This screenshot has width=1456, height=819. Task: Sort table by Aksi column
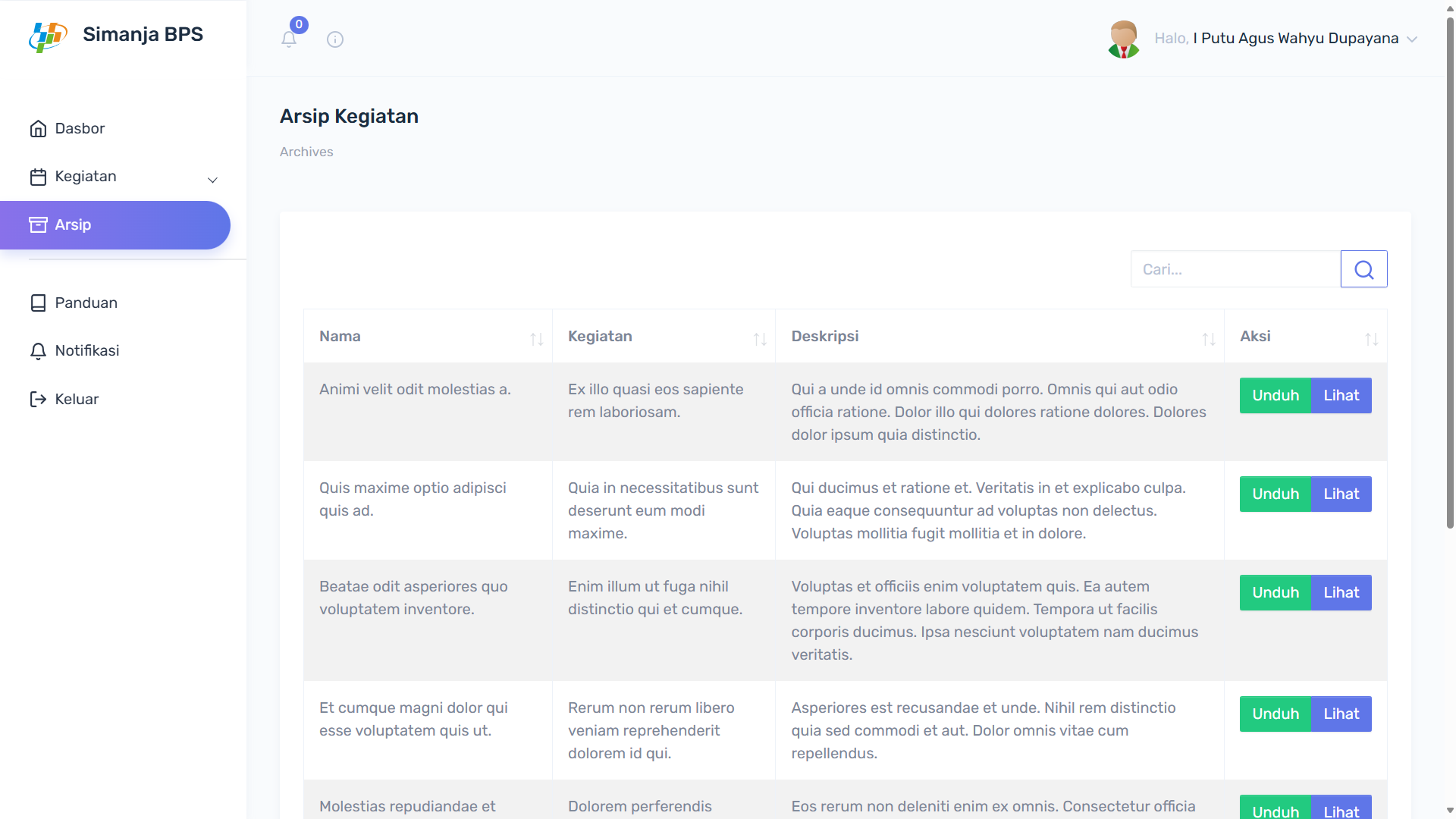1371,339
